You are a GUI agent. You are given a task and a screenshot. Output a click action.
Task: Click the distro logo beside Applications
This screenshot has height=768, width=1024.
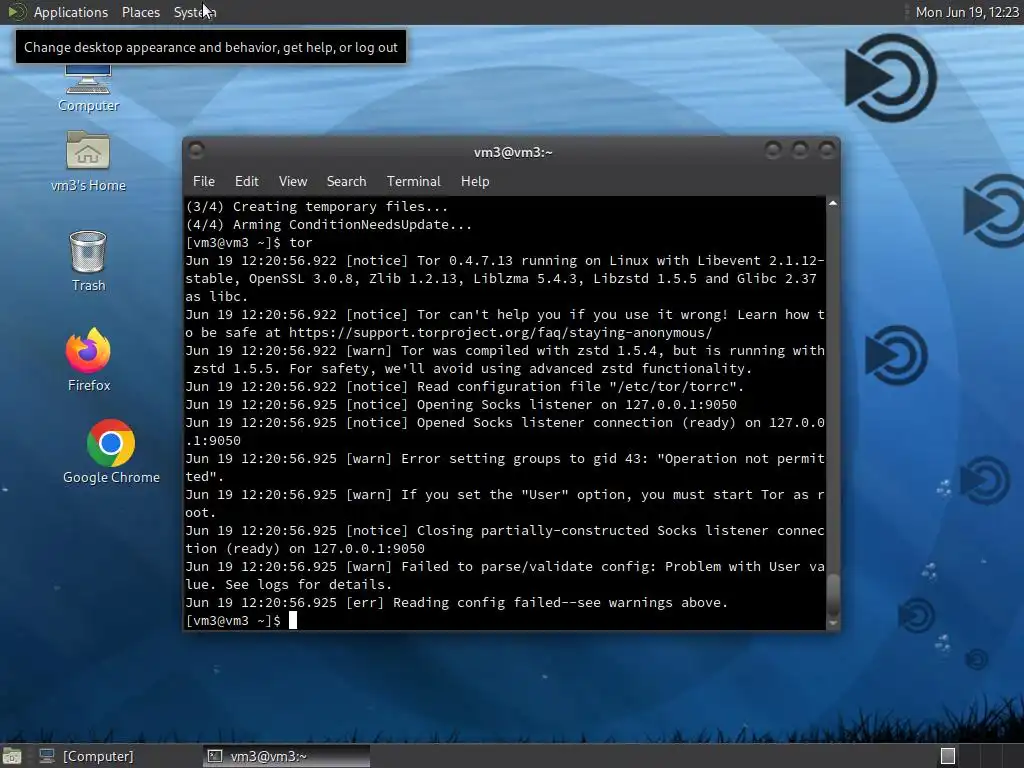pyautogui.click(x=16, y=12)
